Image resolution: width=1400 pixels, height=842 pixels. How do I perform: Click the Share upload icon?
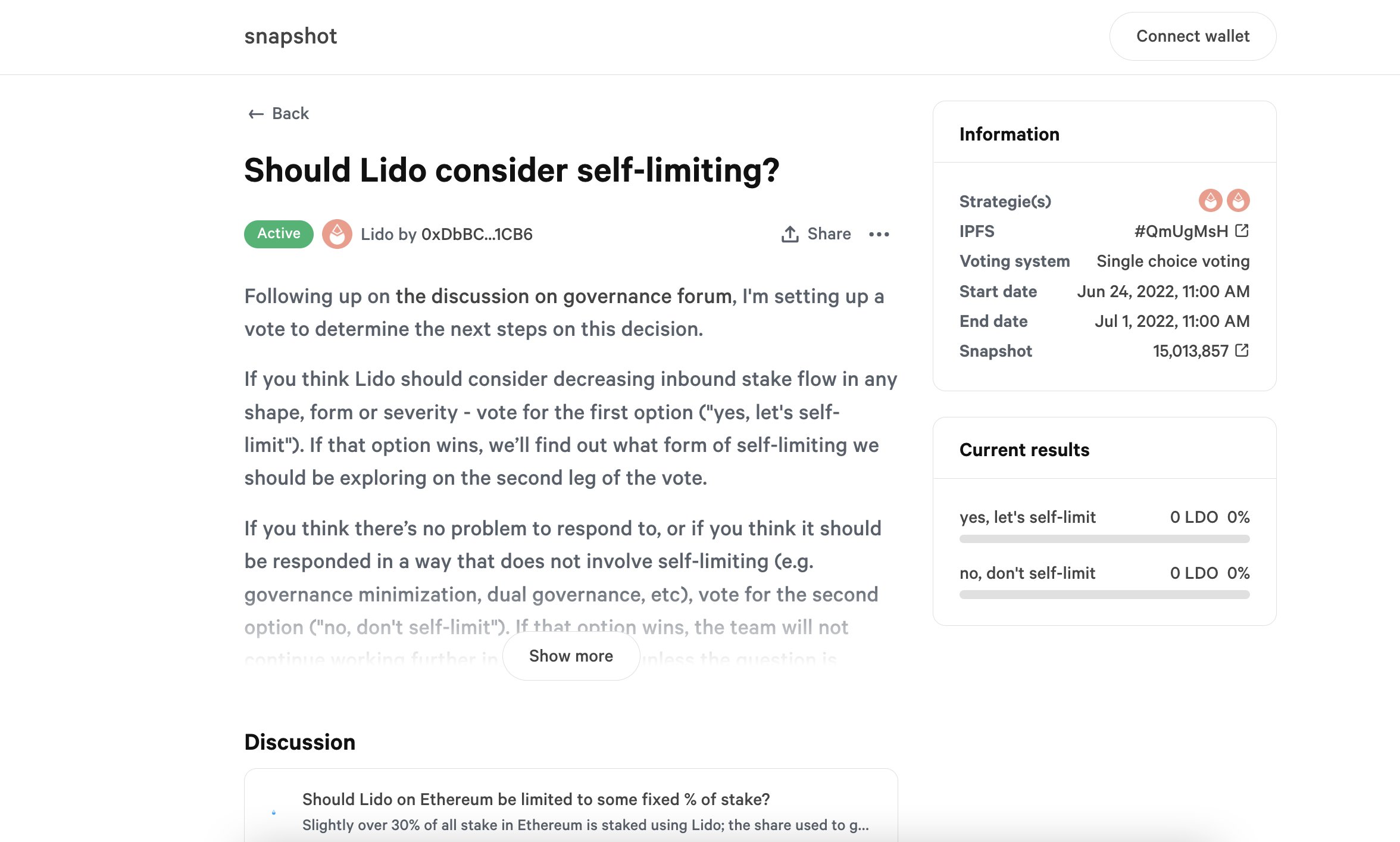coord(790,234)
